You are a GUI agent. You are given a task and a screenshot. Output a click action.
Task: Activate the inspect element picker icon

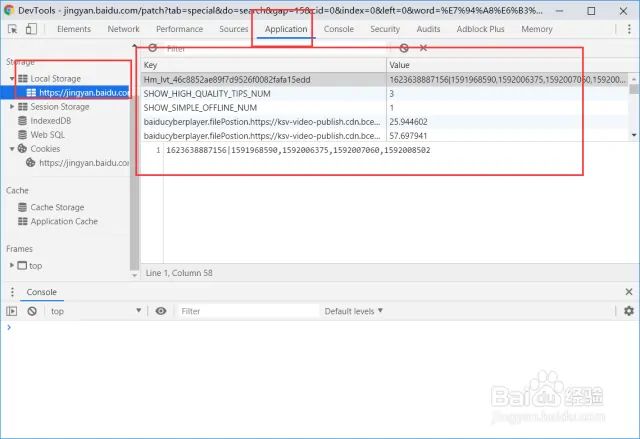(x=13, y=29)
